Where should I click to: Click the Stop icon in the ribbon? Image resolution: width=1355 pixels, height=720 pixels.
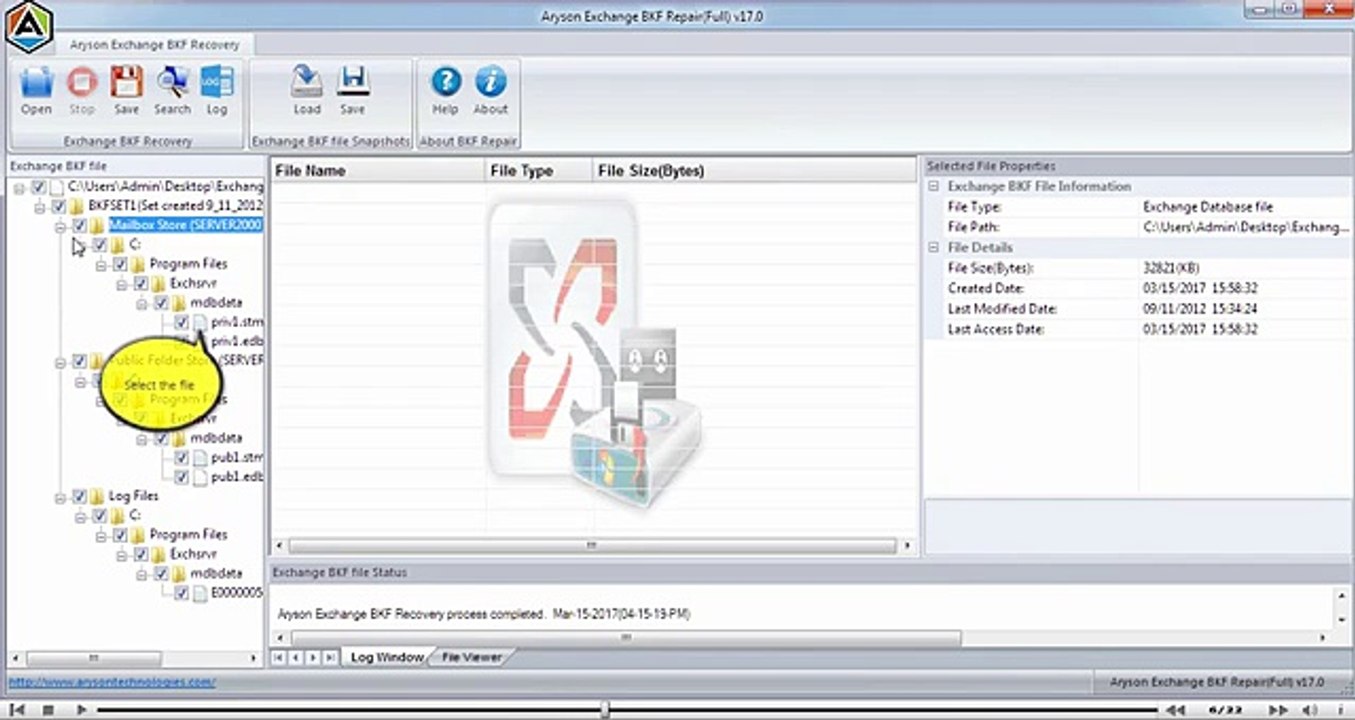pos(82,84)
